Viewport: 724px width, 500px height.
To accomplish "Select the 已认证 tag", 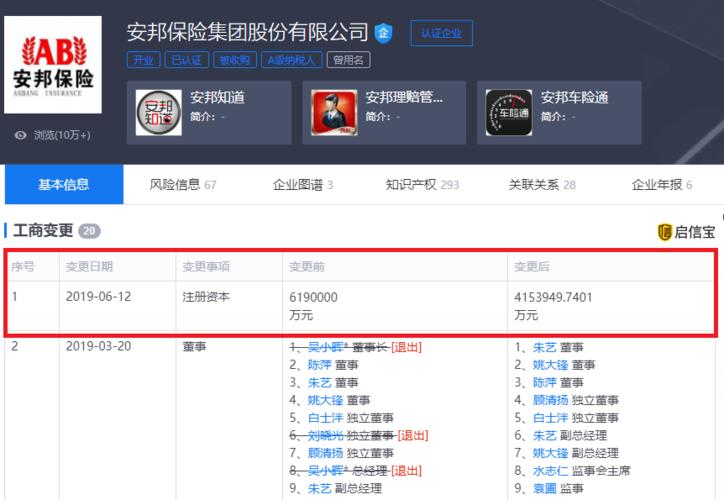I will tap(187, 60).
